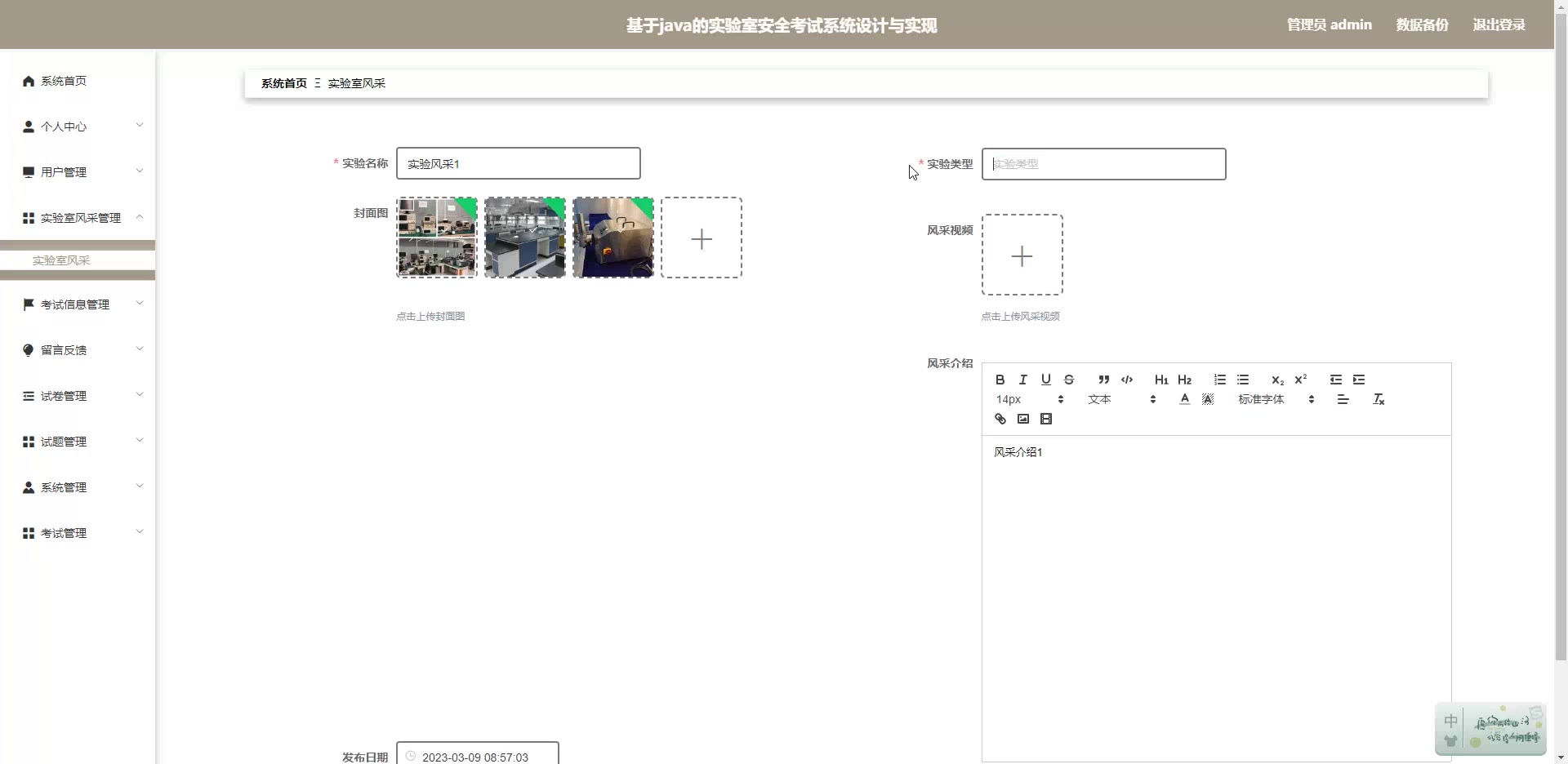Click the 中 input method indicator

point(1450,721)
